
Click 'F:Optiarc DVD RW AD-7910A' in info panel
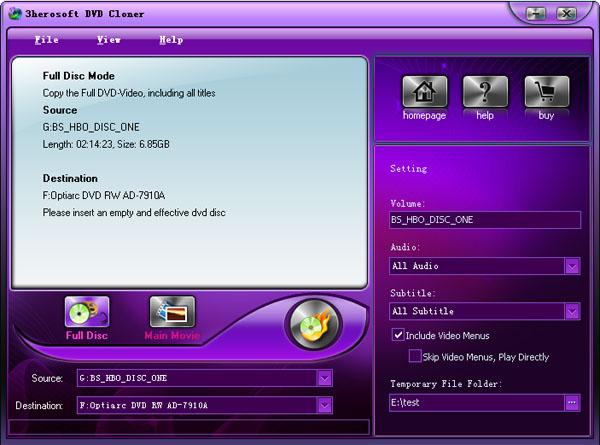tap(104, 196)
